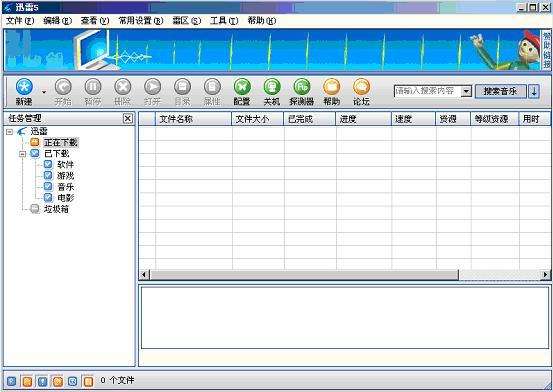Click the 等级资源 column header

494,119
